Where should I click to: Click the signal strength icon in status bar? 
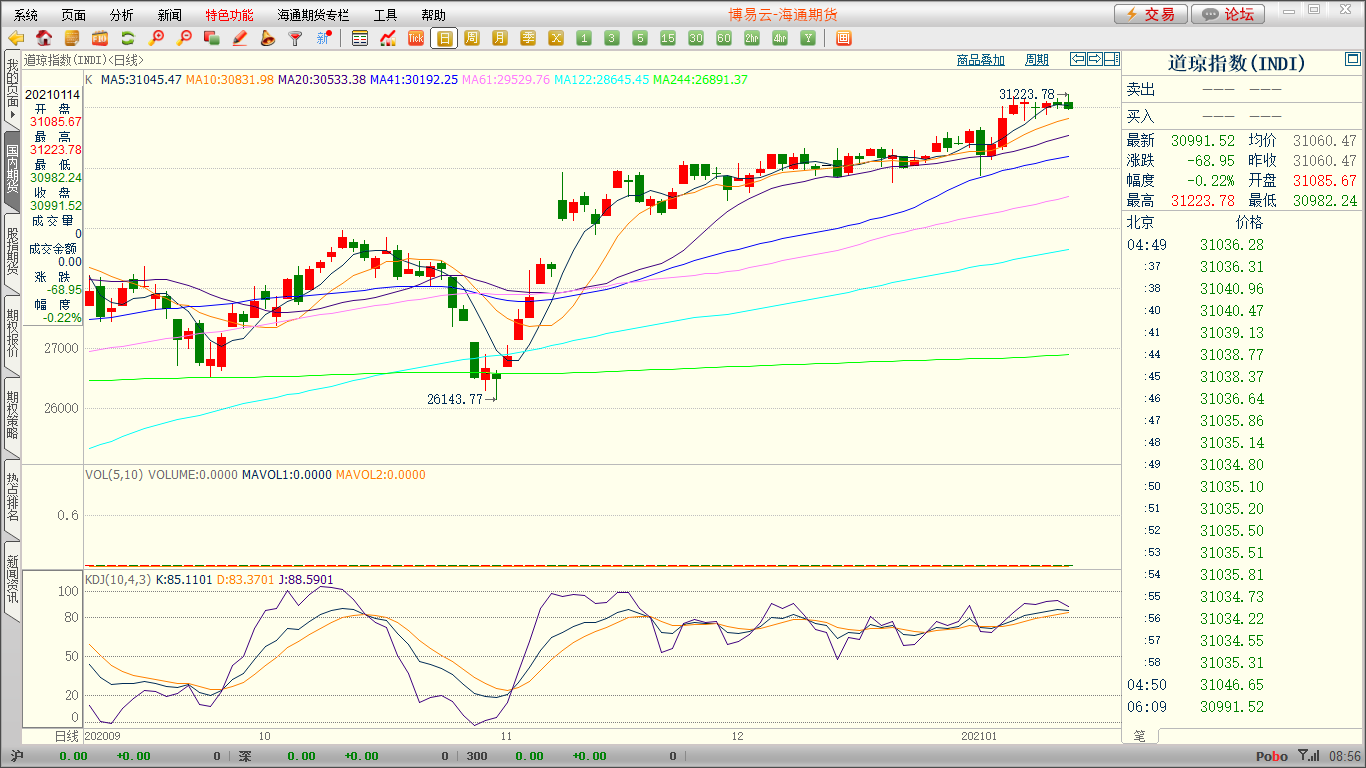click(1307, 756)
